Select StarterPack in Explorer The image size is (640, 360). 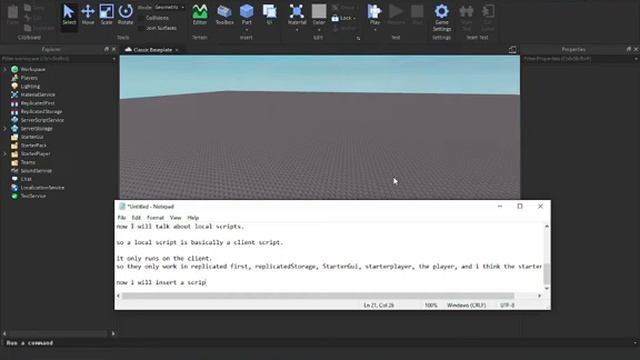(x=33, y=145)
